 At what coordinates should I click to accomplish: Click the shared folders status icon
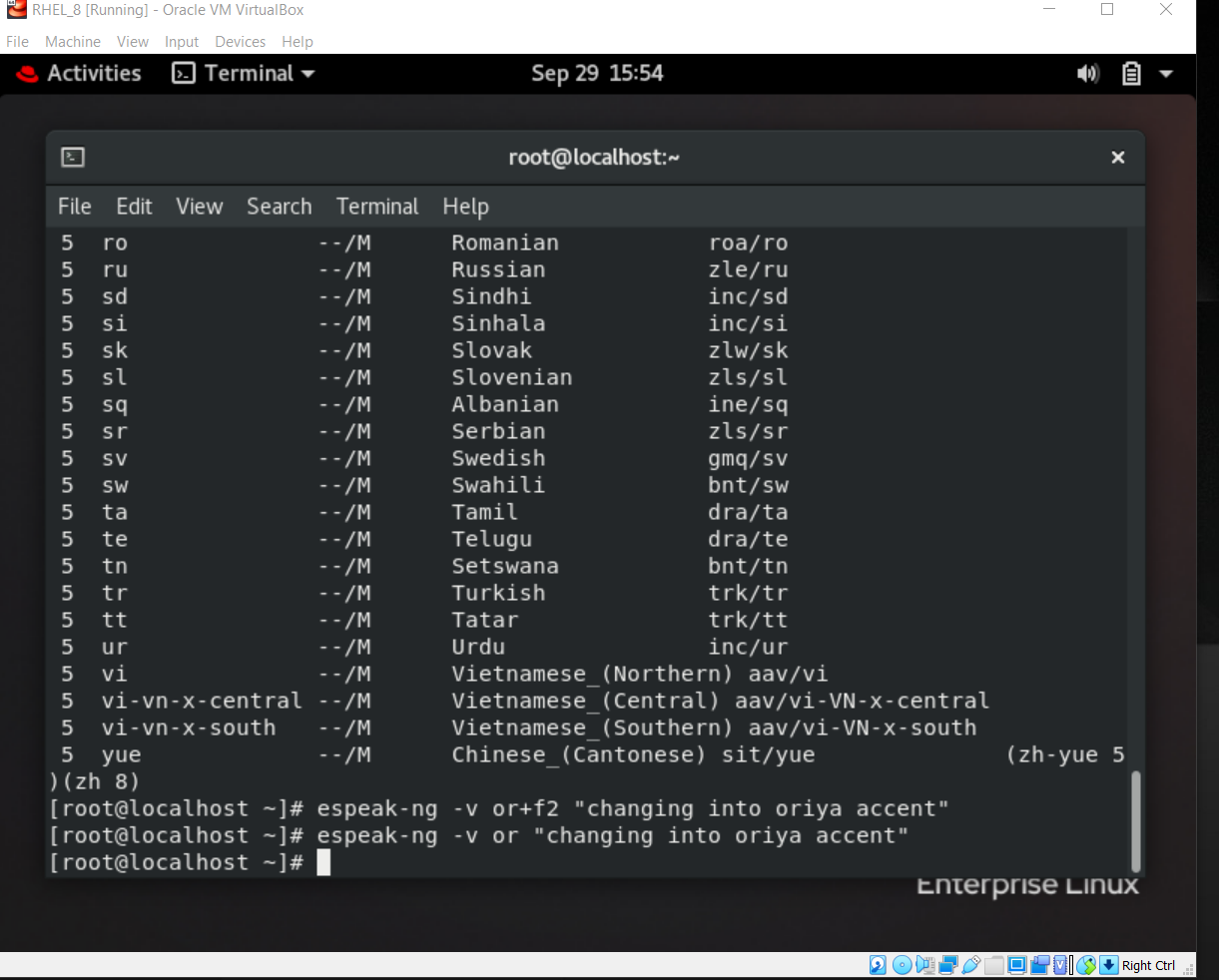[993, 964]
